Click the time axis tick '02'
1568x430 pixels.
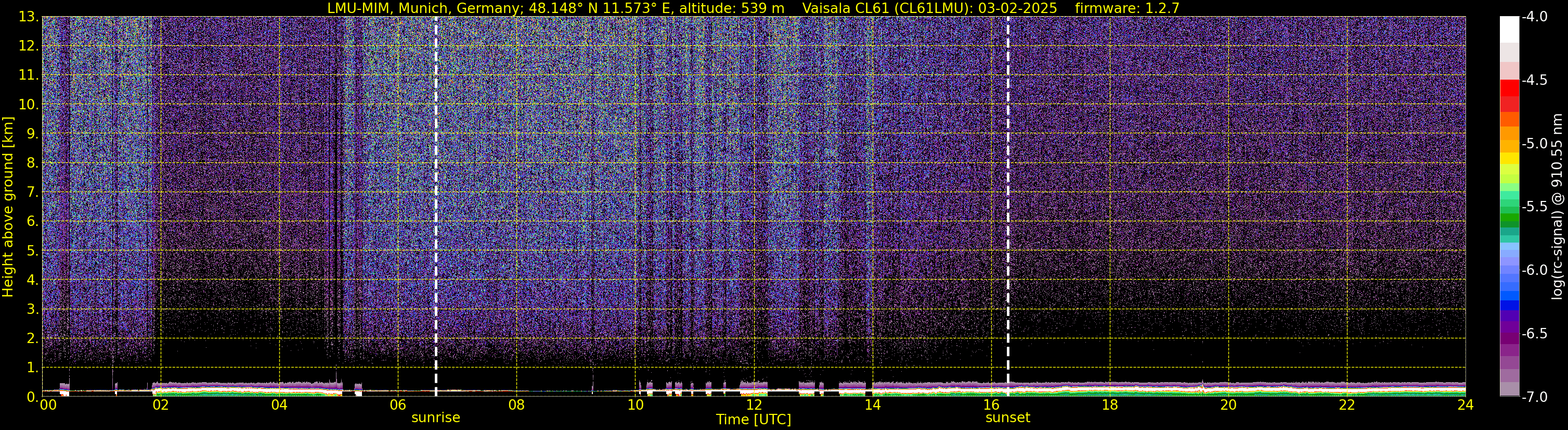click(160, 405)
